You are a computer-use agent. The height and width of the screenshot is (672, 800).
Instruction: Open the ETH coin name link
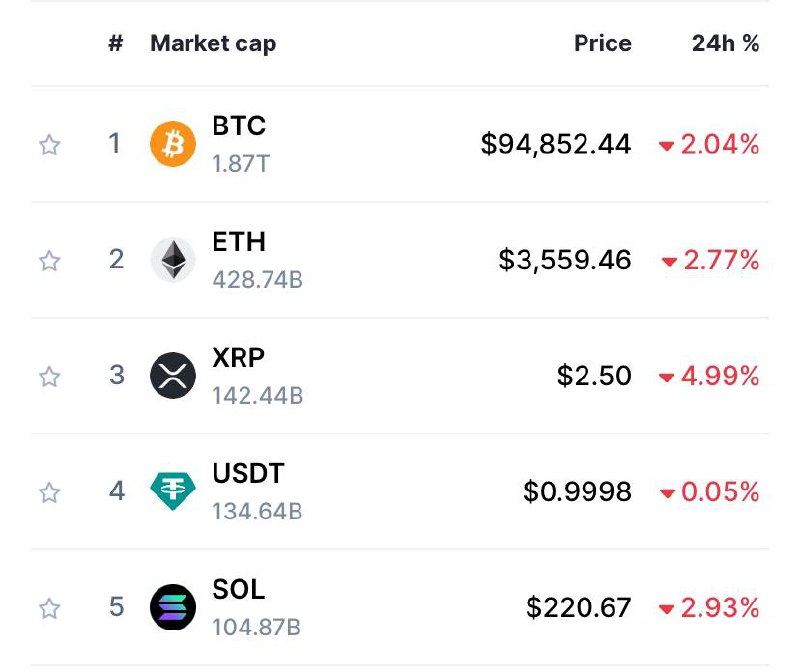[239, 241]
